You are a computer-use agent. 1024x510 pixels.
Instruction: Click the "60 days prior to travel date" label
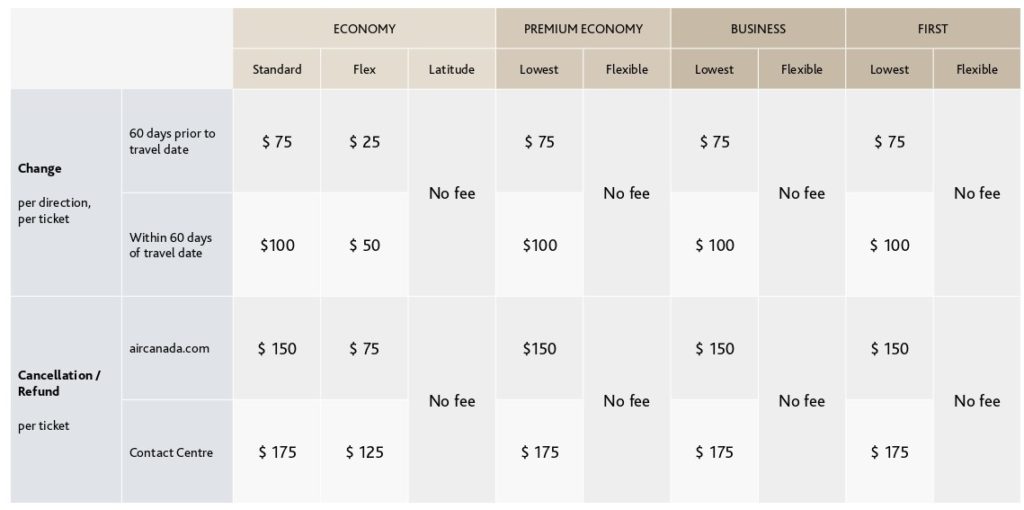coord(172,141)
